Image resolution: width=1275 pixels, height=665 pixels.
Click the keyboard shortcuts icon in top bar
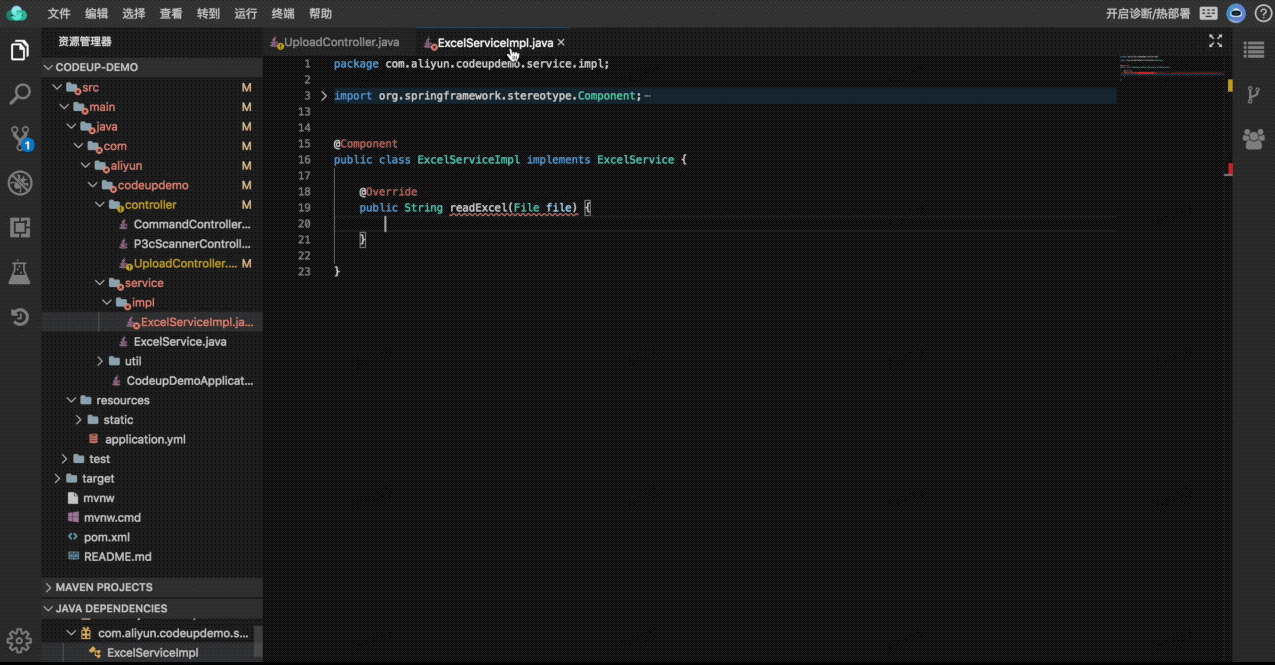[x=1209, y=13]
